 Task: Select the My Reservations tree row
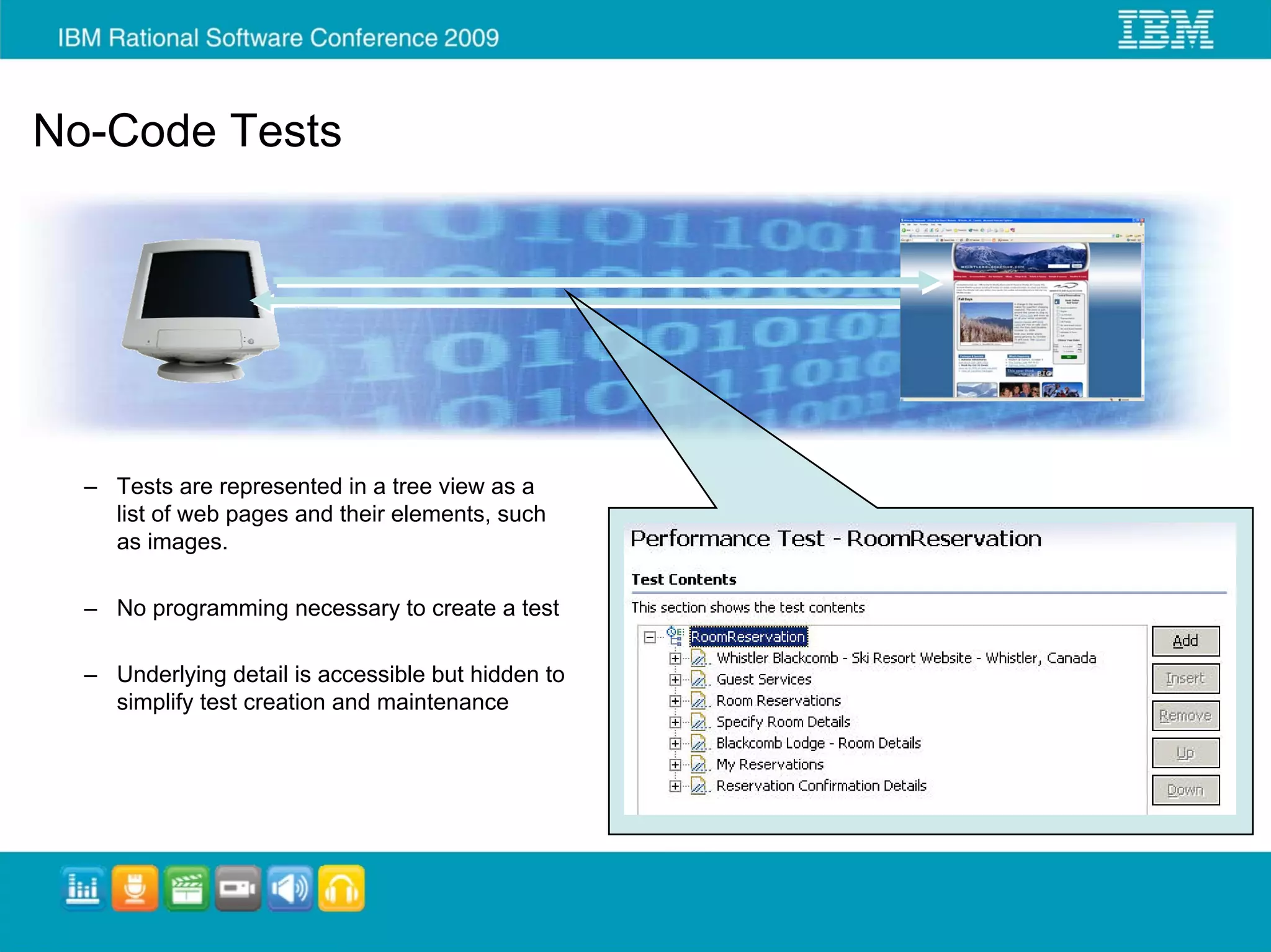(770, 765)
